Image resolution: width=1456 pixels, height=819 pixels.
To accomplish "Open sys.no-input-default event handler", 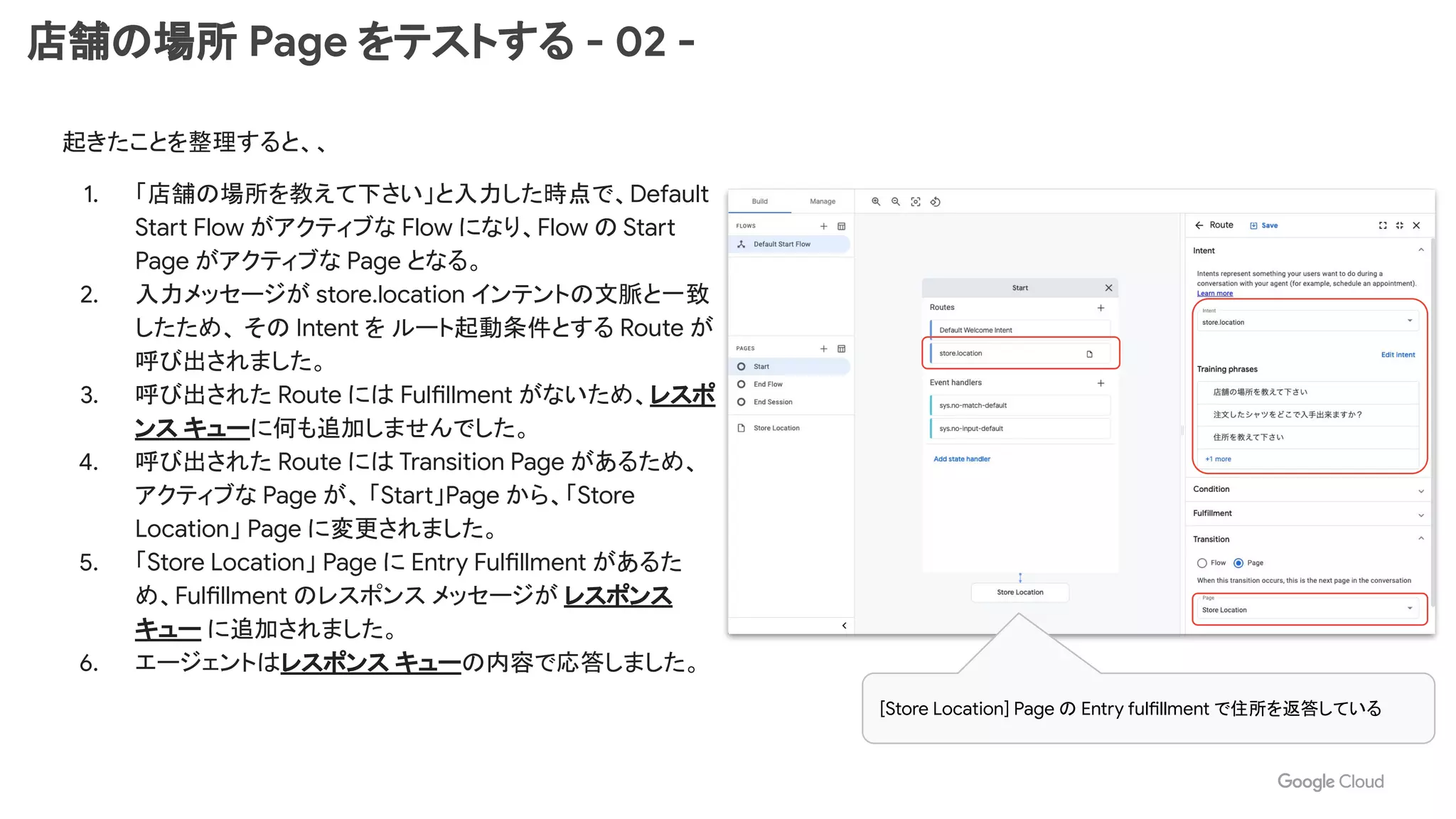I will click(1020, 429).
